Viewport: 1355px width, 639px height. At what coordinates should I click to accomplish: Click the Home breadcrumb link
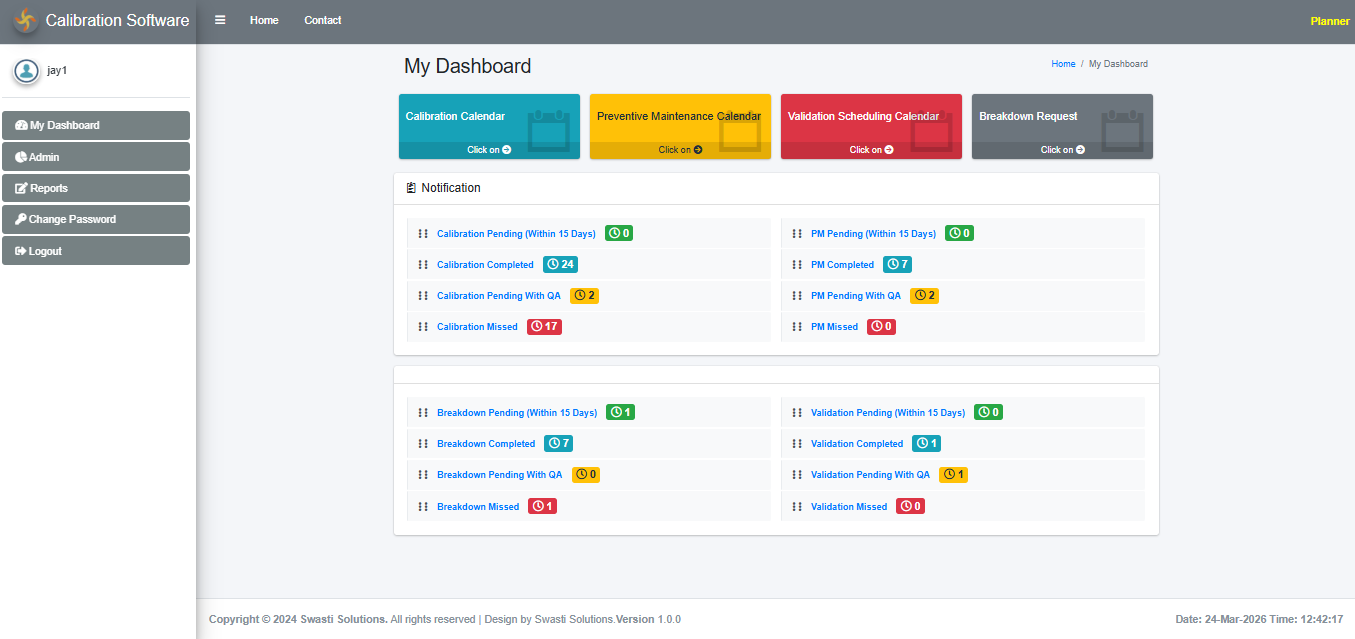(x=1063, y=64)
